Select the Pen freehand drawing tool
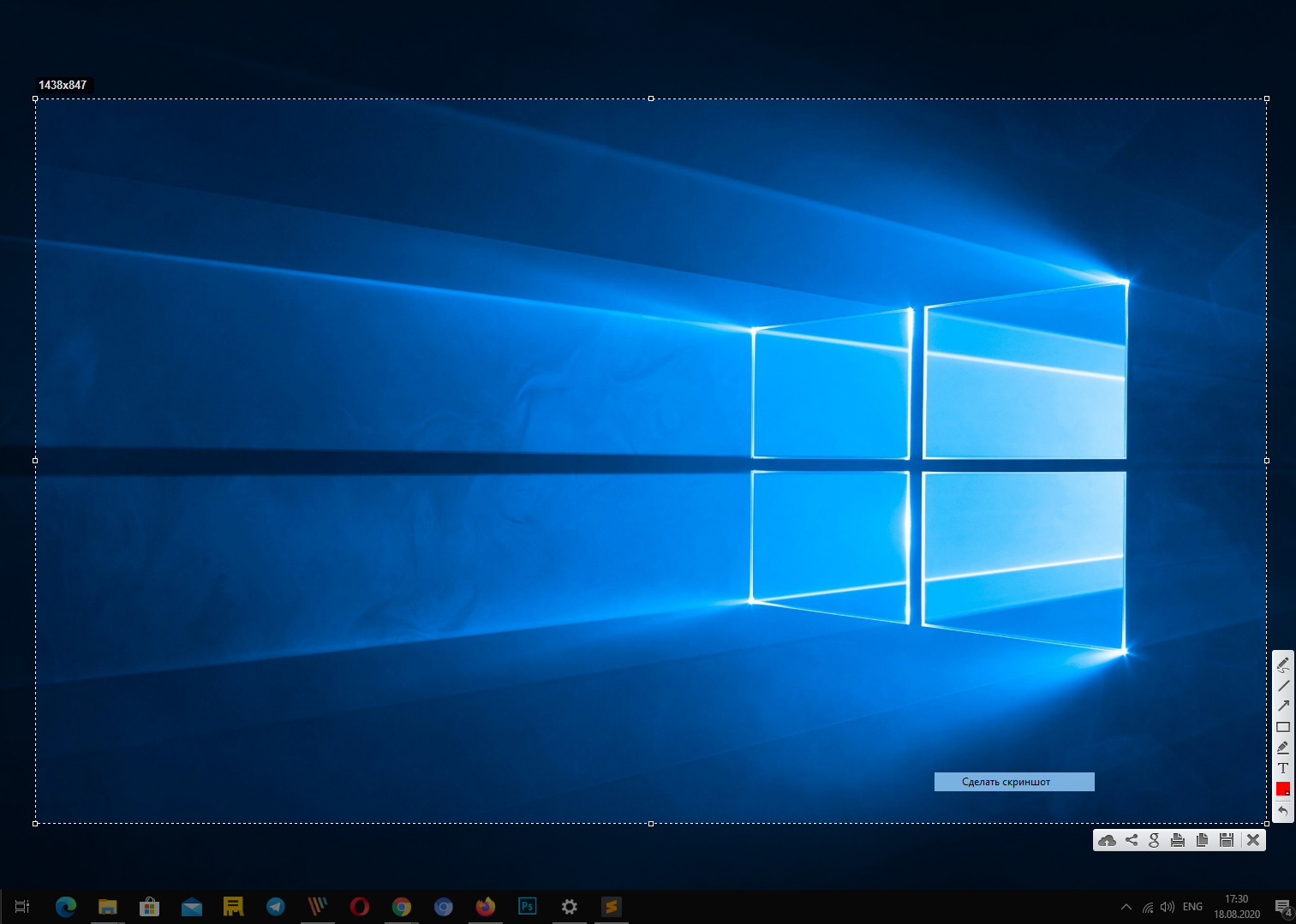 [x=1282, y=665]
